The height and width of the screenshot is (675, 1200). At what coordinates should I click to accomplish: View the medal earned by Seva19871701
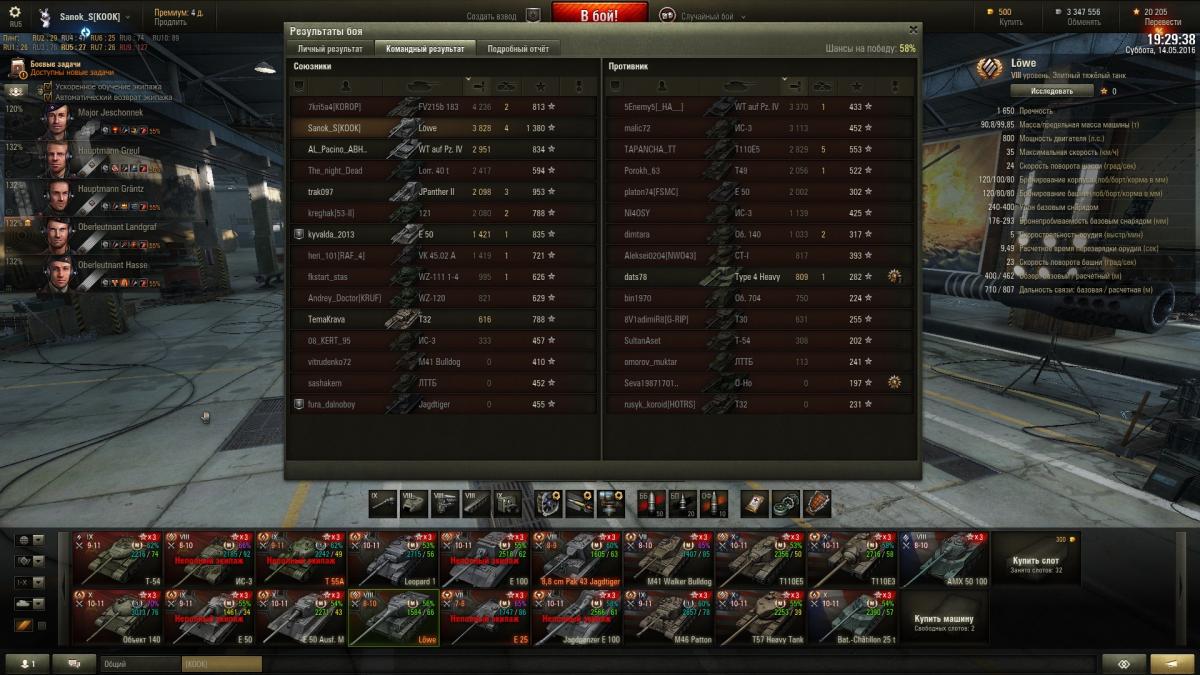point(894,382)
